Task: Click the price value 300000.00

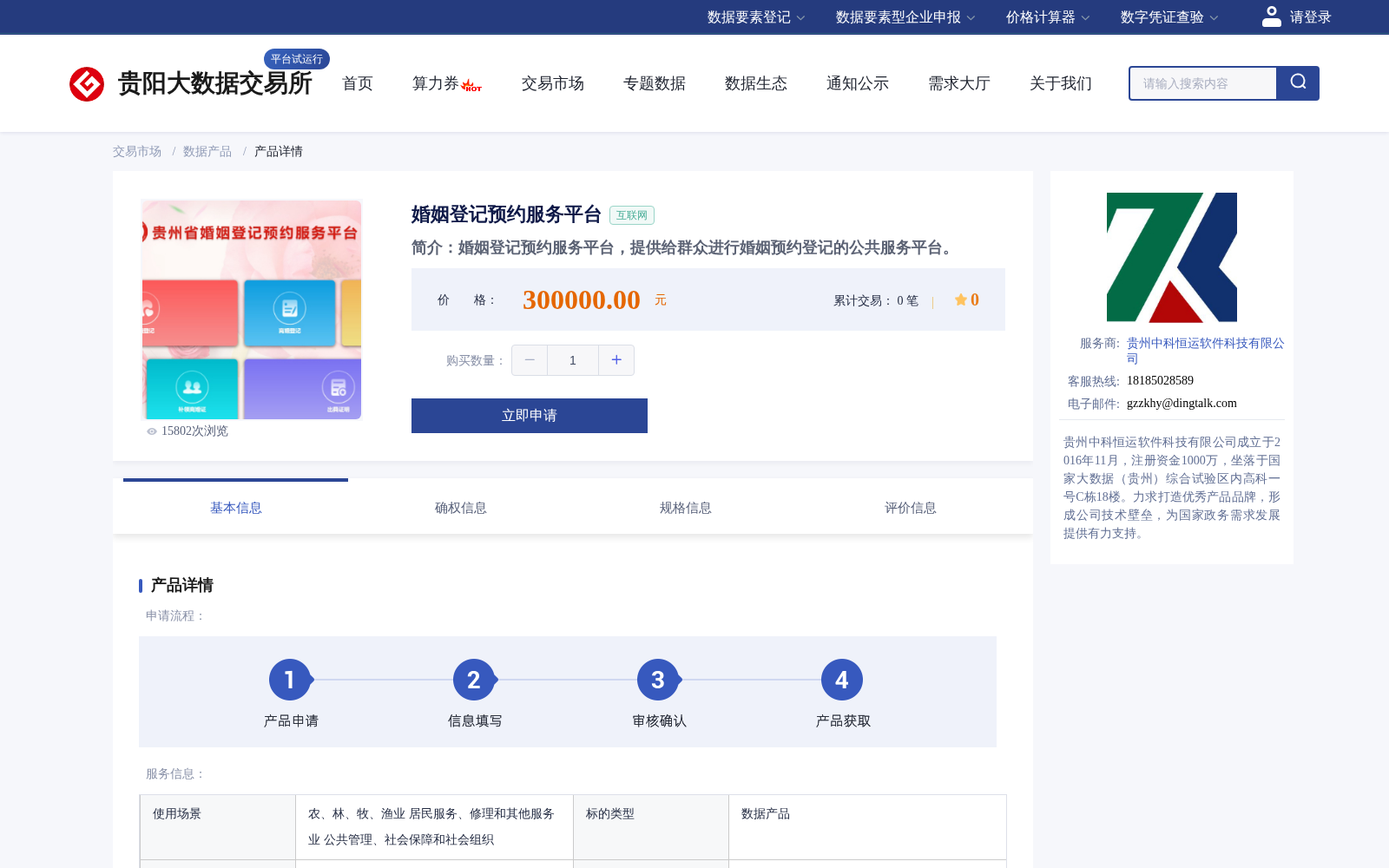Action: coord(582,299)
